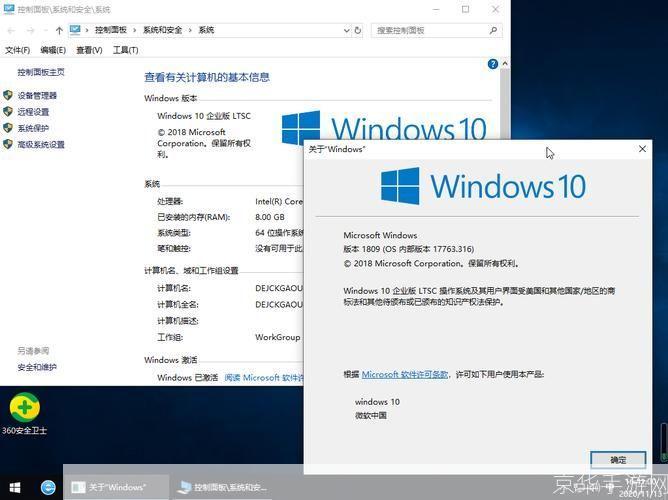Expand the chevron after 系统和安全 in breadcrumb
The height and width of the screenshot is (500, 668).
tap(190, 30)
